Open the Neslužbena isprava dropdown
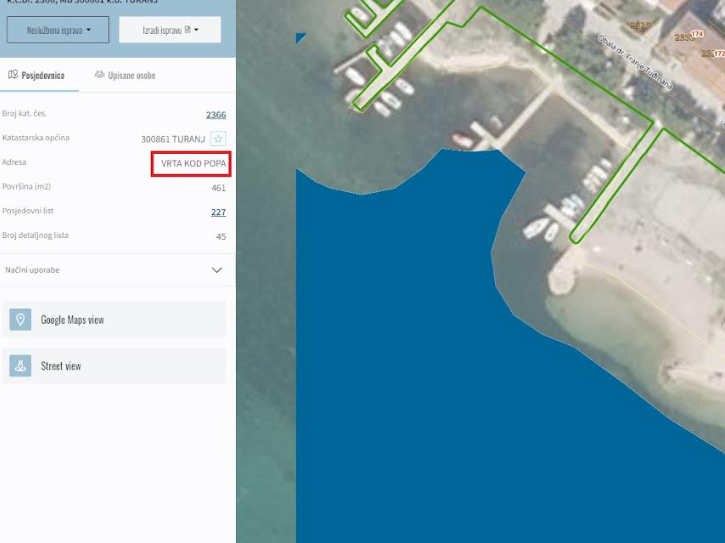The width and height of the screenshot is (725, 543). tap(56, 30)
